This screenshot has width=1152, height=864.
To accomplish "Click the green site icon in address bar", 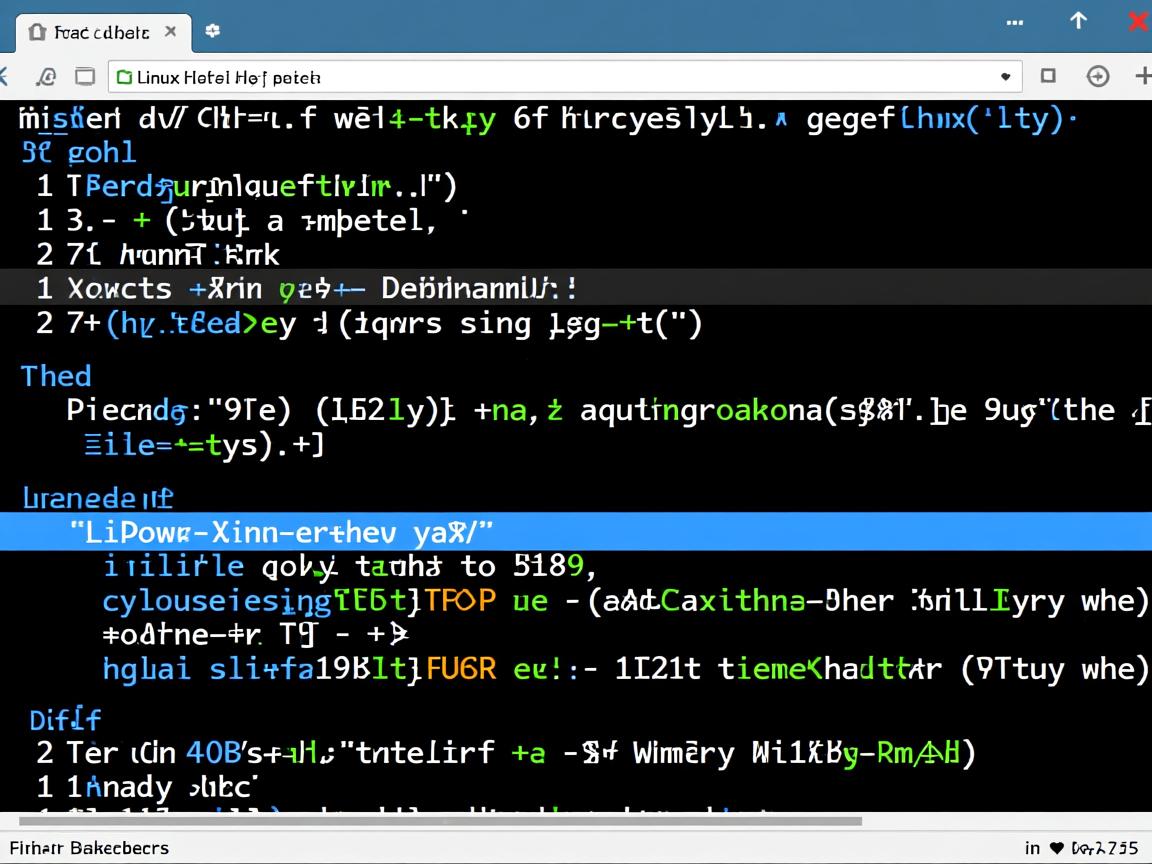I will pyautogui.click(x=124, y=77).
